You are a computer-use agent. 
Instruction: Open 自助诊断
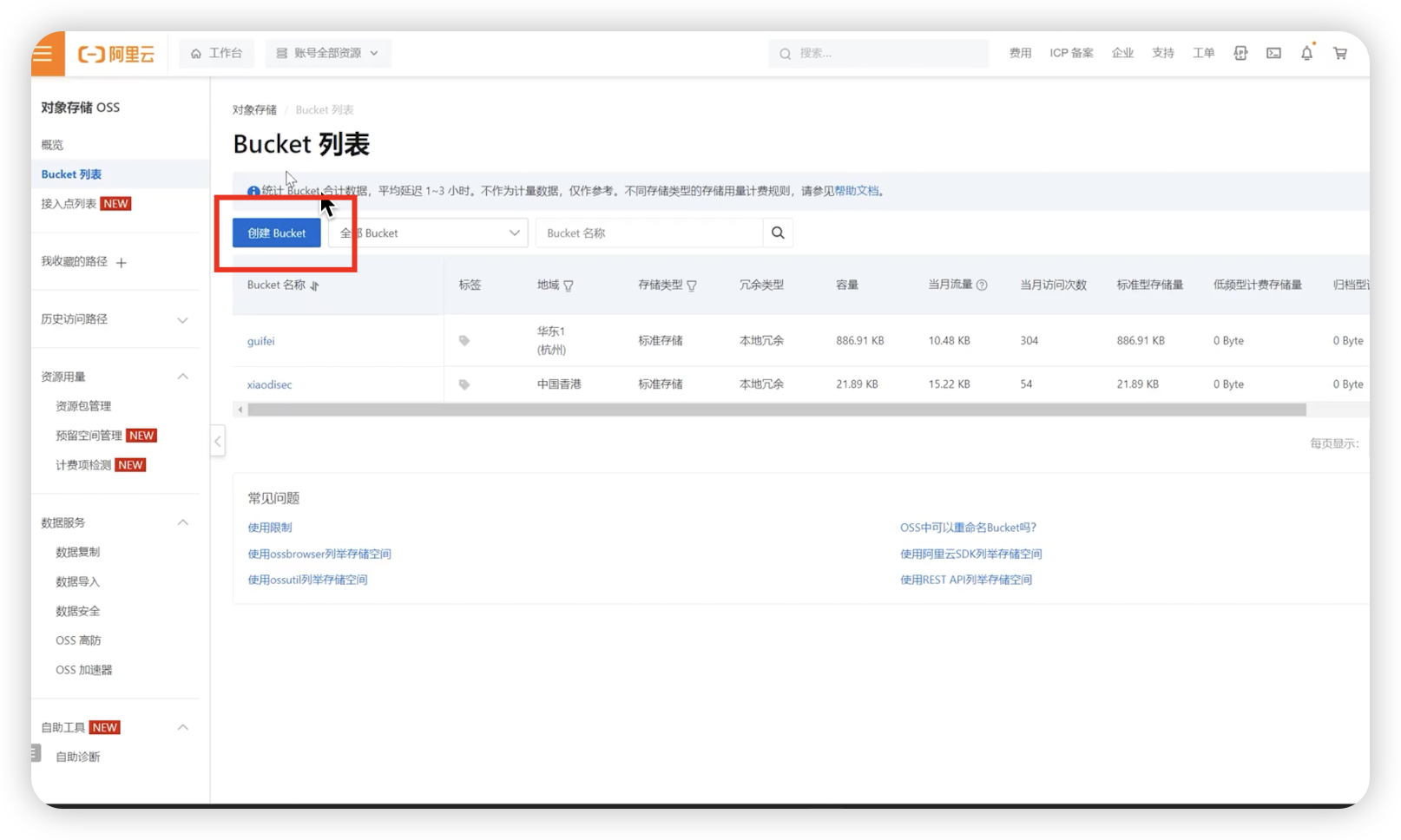tap(77, 757)
